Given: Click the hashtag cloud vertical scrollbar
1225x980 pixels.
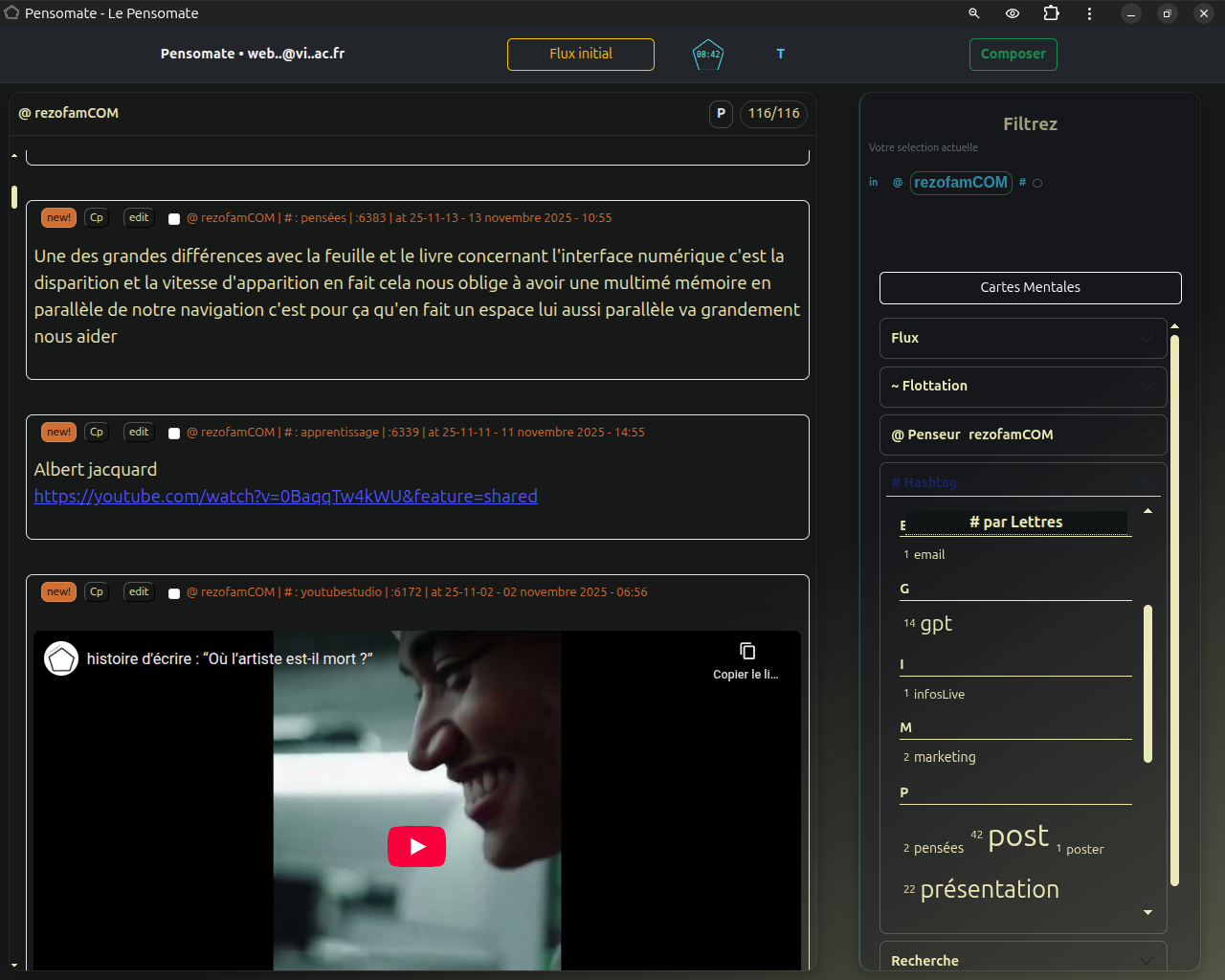Looking at the screenshot, I should click(1147, 683).
